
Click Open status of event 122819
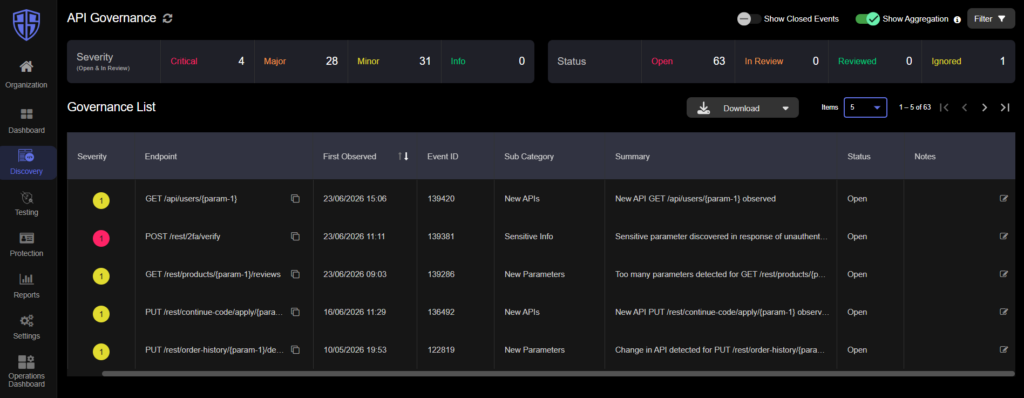pyautogui.click(x=857, y=350)
